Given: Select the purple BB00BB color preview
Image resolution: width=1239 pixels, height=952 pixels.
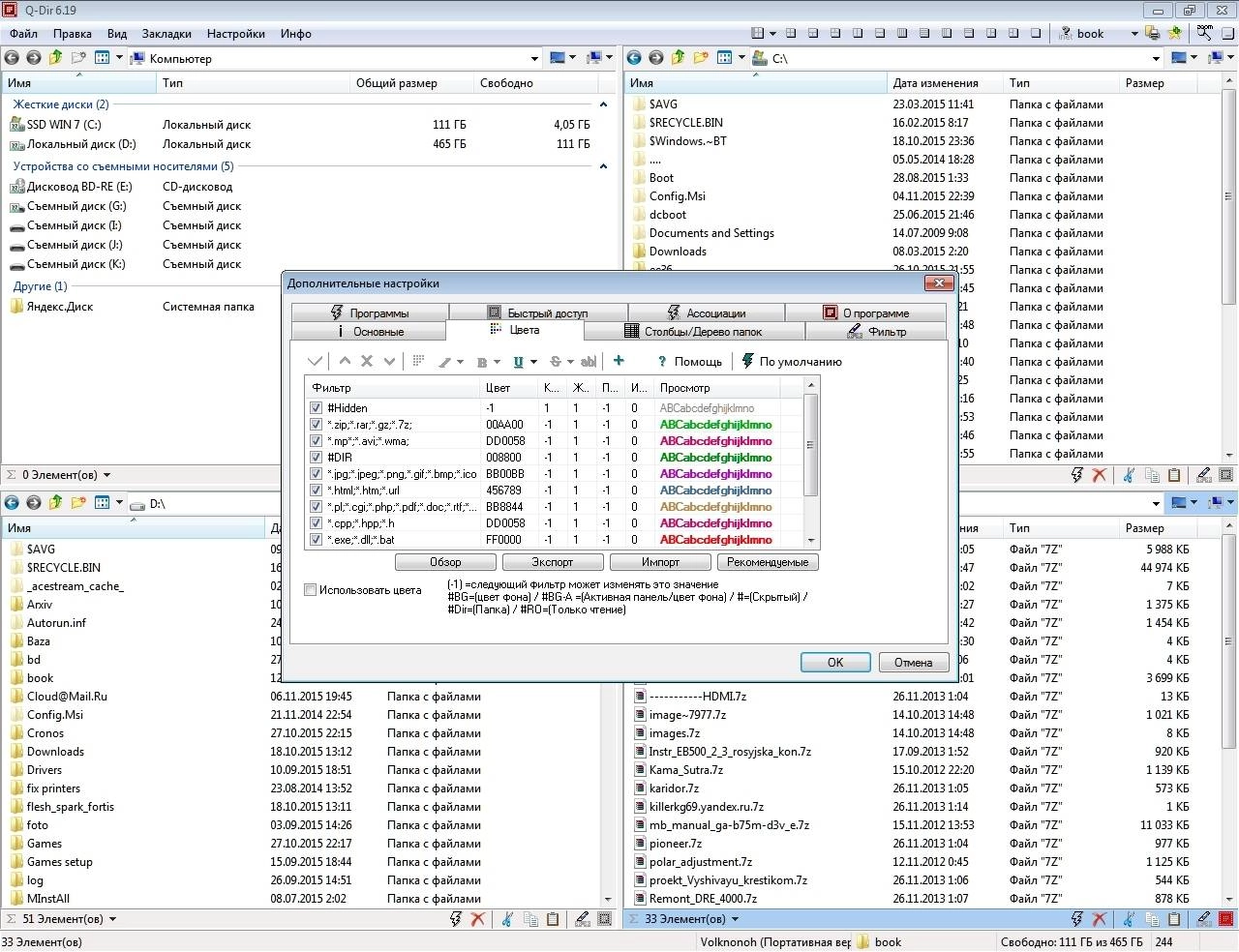Looking at the screenshot, I should [x=715, y=474].
